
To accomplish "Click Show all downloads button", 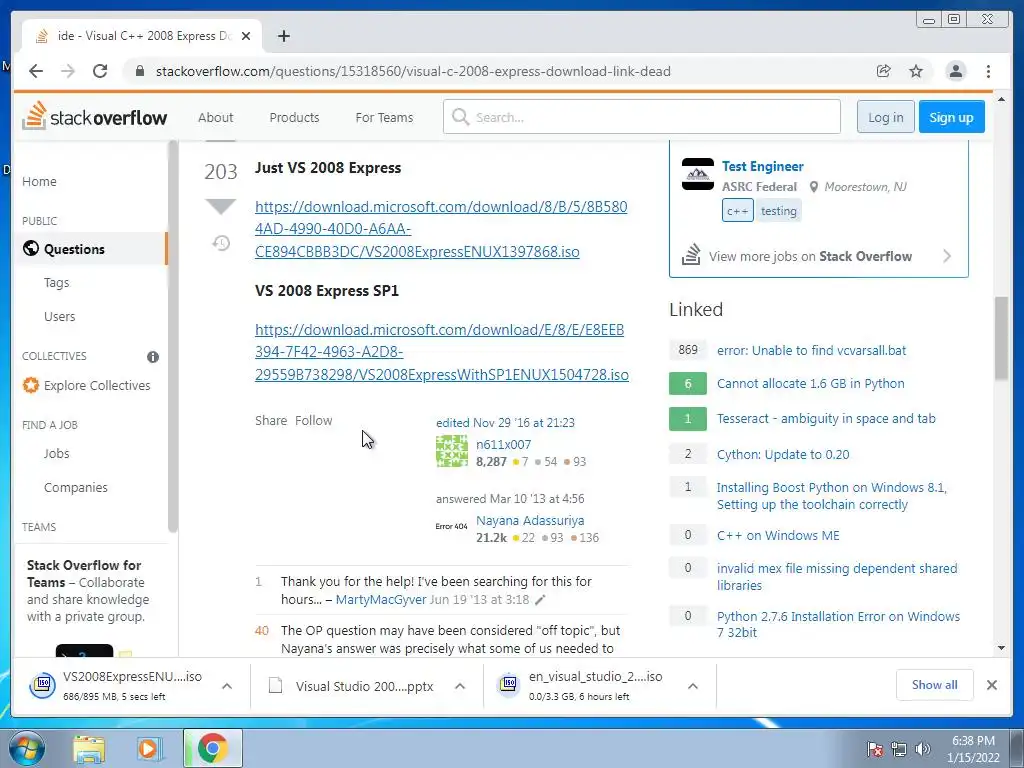I will pyautogui.click(x=935, y=684).
